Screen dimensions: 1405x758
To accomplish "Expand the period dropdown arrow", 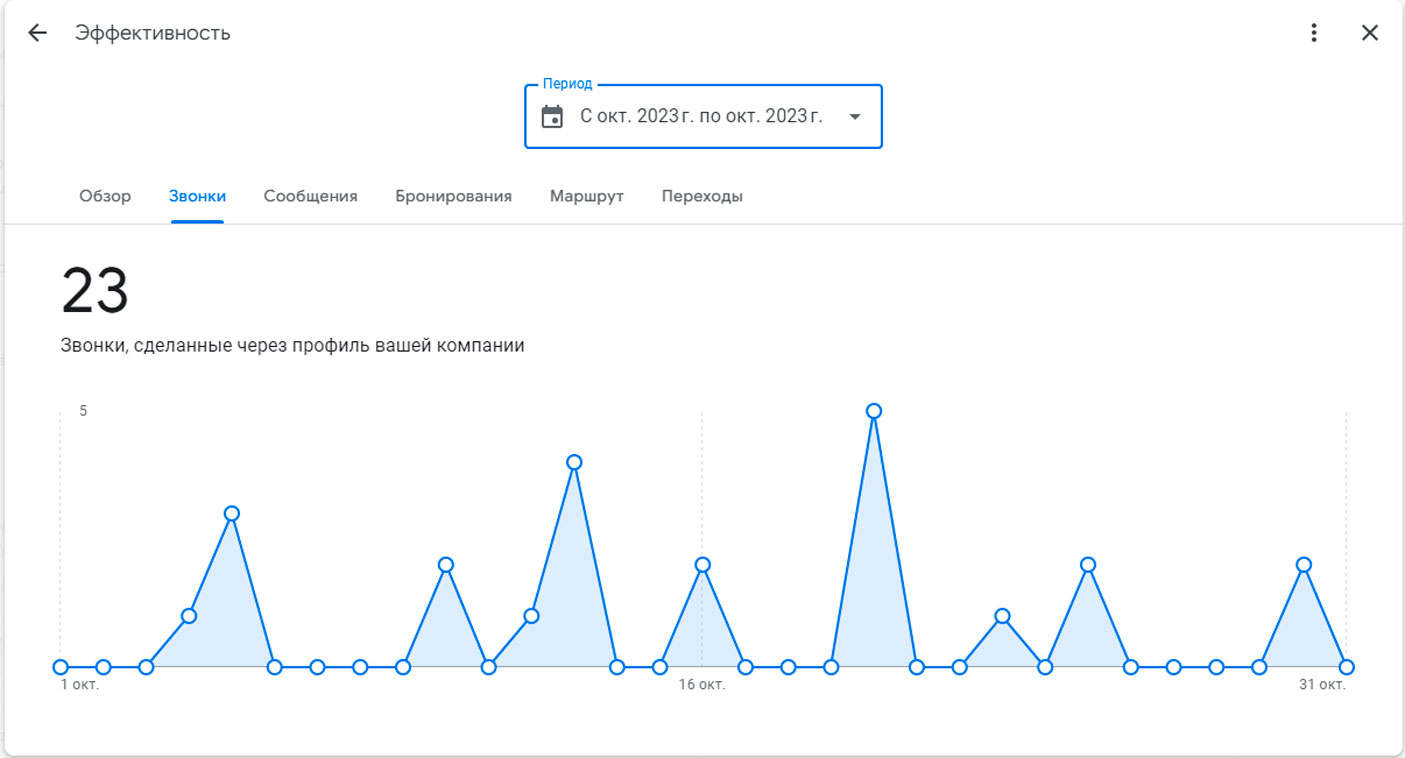I will 855,117.
